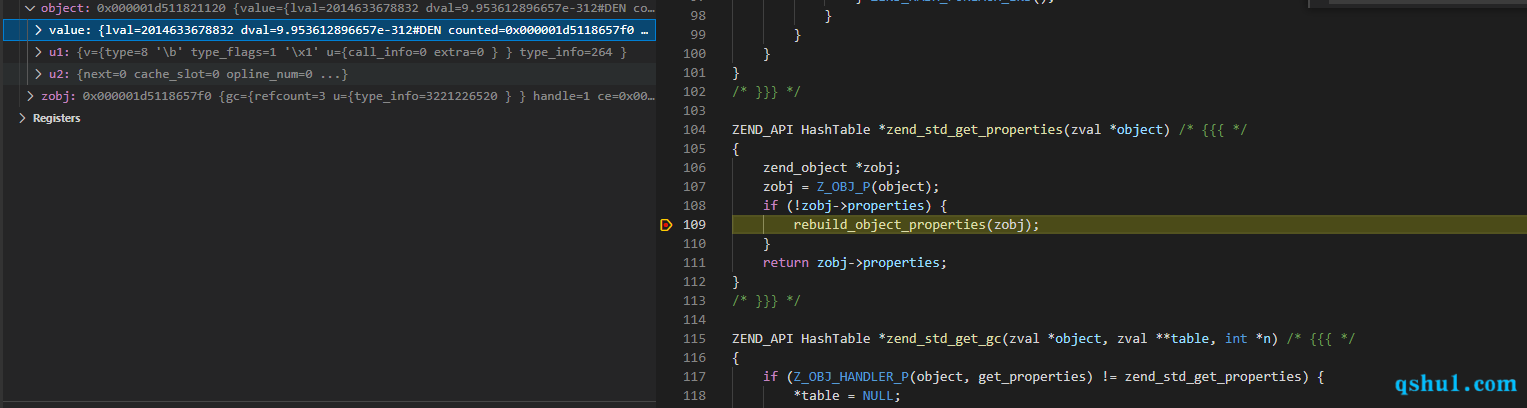Image resolution: width=1527 pixels, height=408 pixels.
Task: Click the return statement on line 111
Action: coord(785,263)
